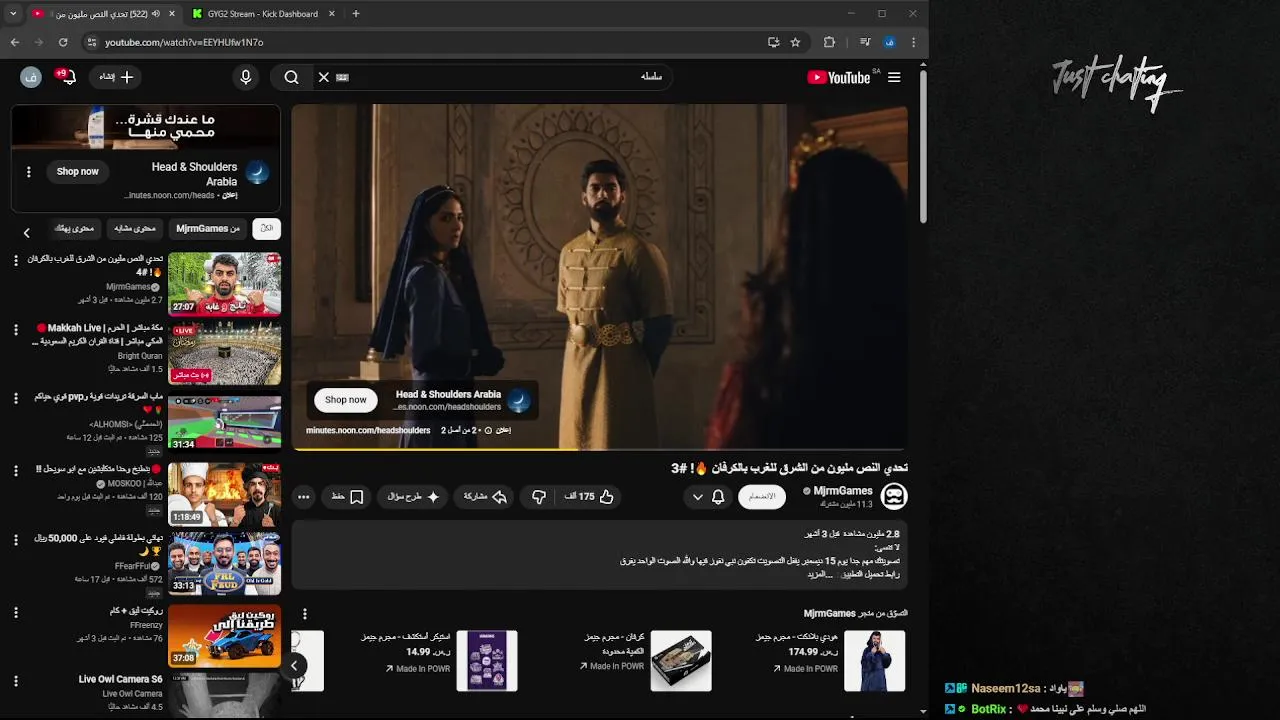The width and height of the screenshot is (1280, 720).
Task: Open the 27:07 snow challenge video thumbnail
Action: 224,284
